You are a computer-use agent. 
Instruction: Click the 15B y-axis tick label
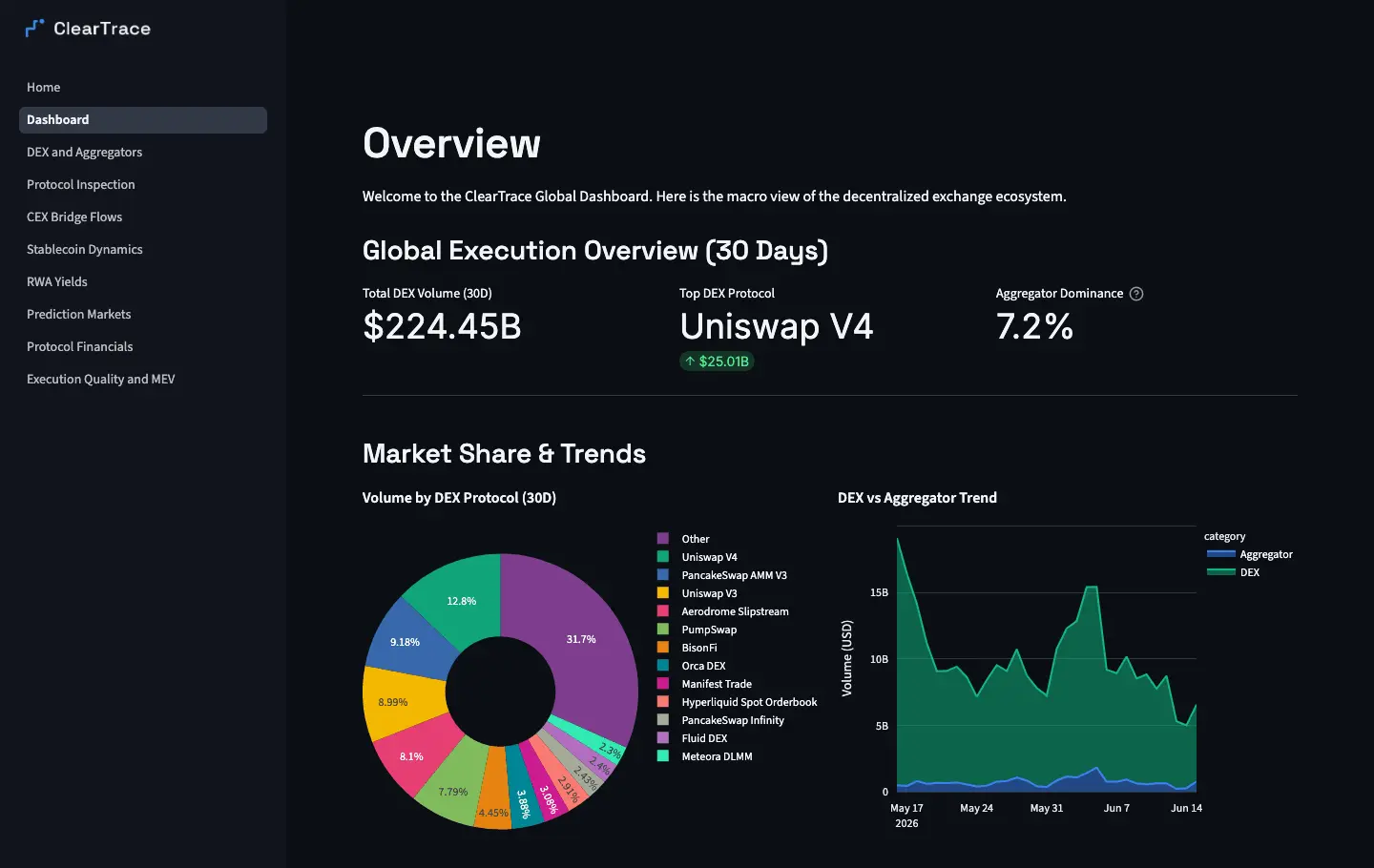[x=879, y=592]
